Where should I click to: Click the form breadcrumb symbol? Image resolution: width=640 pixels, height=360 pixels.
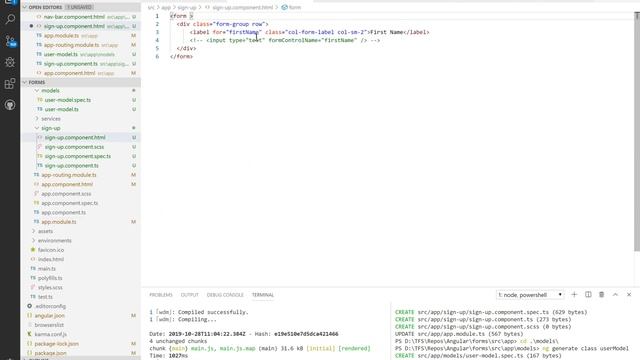291,7
